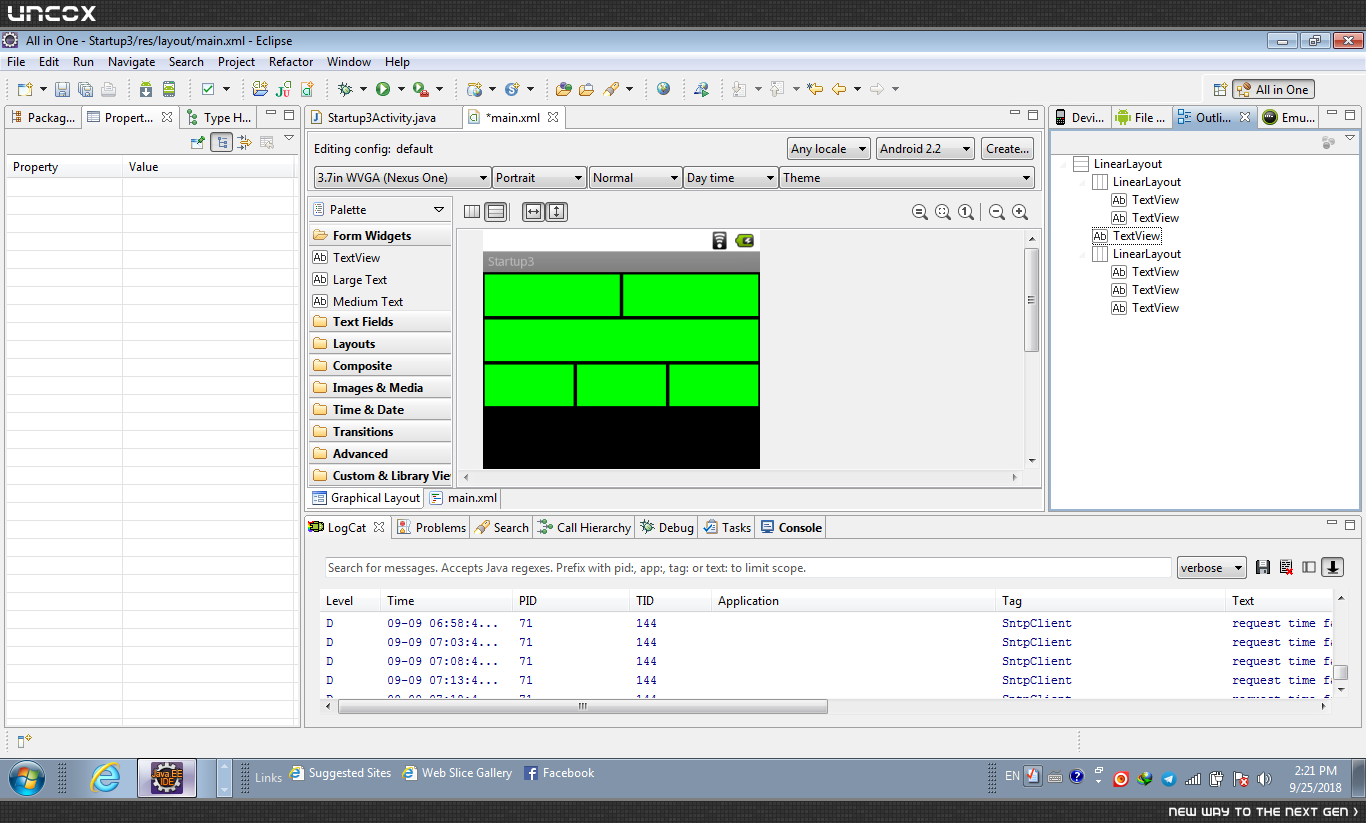Viewport: 1366px width, 823px height.
Task: Switch to main.xml source tab at bottom
Action: point(464,498)
